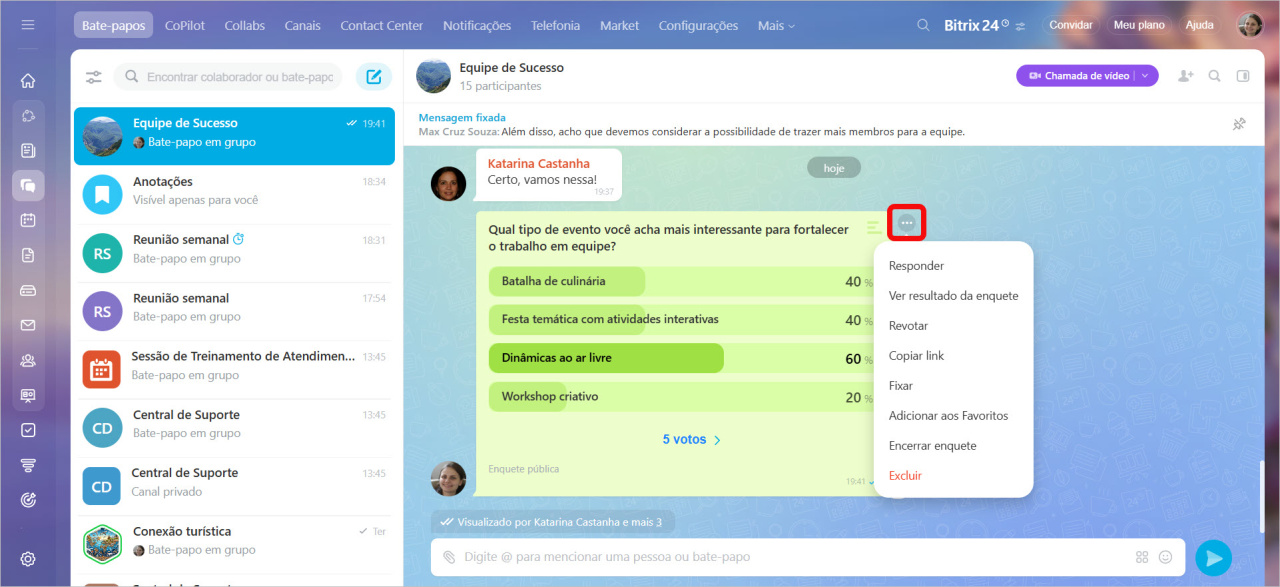This screenshot has width=1280, height=587.
Task: Open the mail envelope sidebar icon
Action: tap(28, 325)
